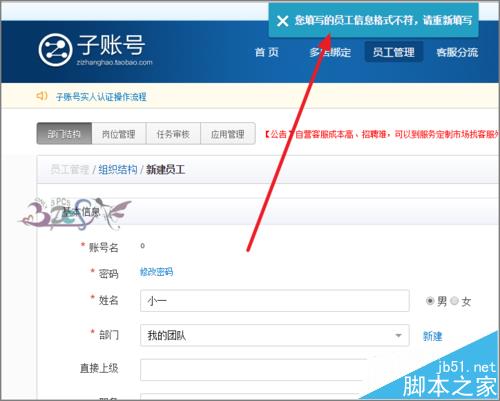Open the 首页 navigation item
Image resolution: width=500 pixels, height=401 pixels.
[x=267, y=52]
